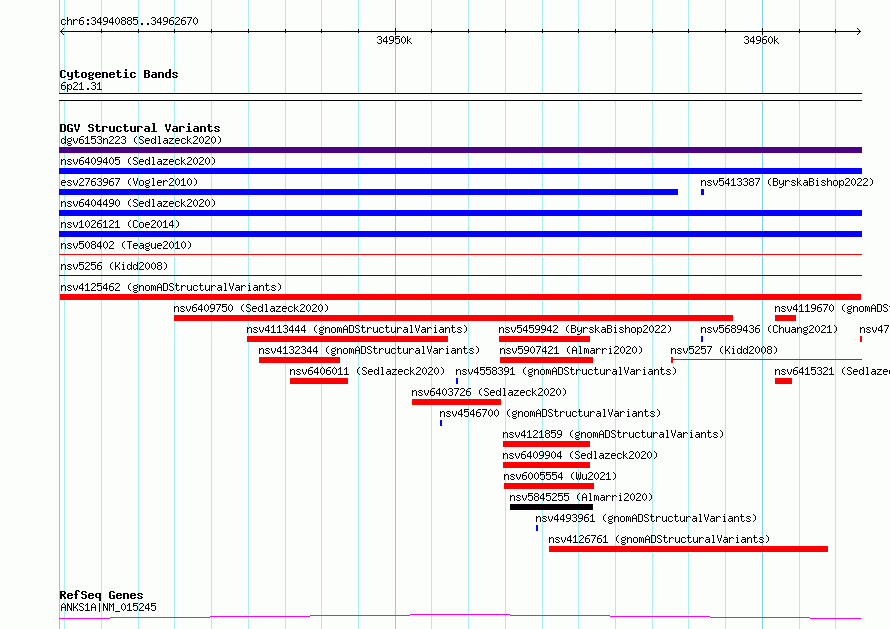Select the Cytogenetic Bands track heading

click(x=119, y=74)
